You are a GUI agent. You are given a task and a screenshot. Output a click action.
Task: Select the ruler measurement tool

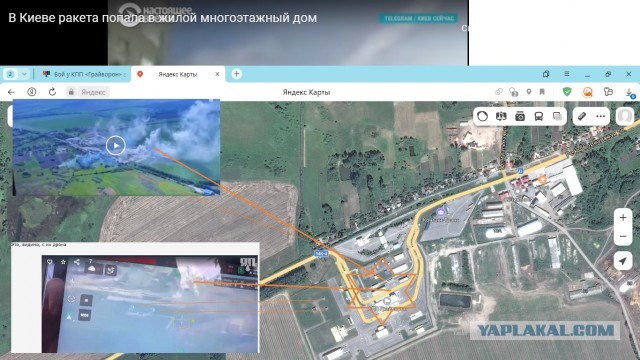(x=582, y=116)
